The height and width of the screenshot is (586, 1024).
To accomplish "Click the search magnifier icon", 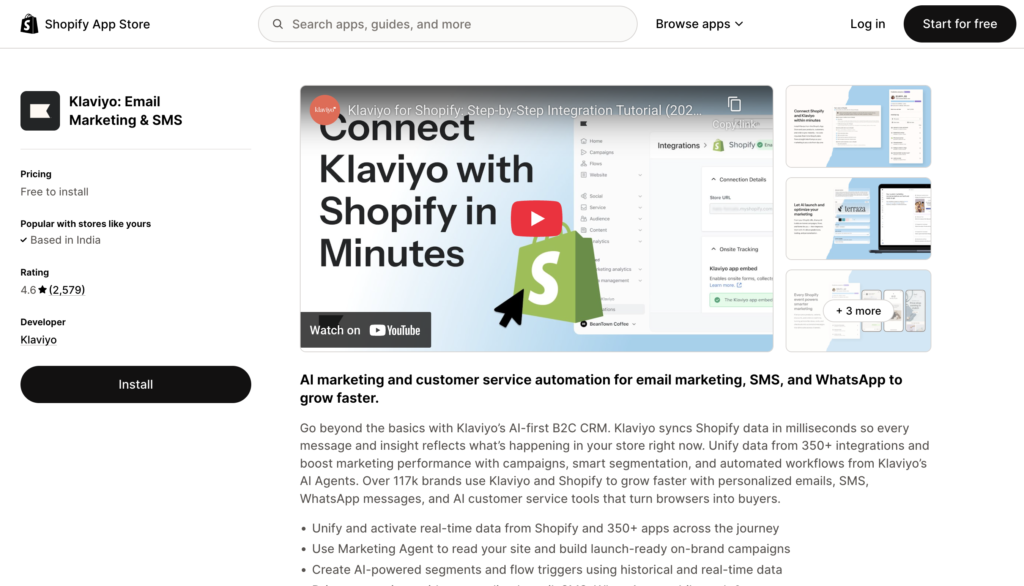I will pos(276,24).
